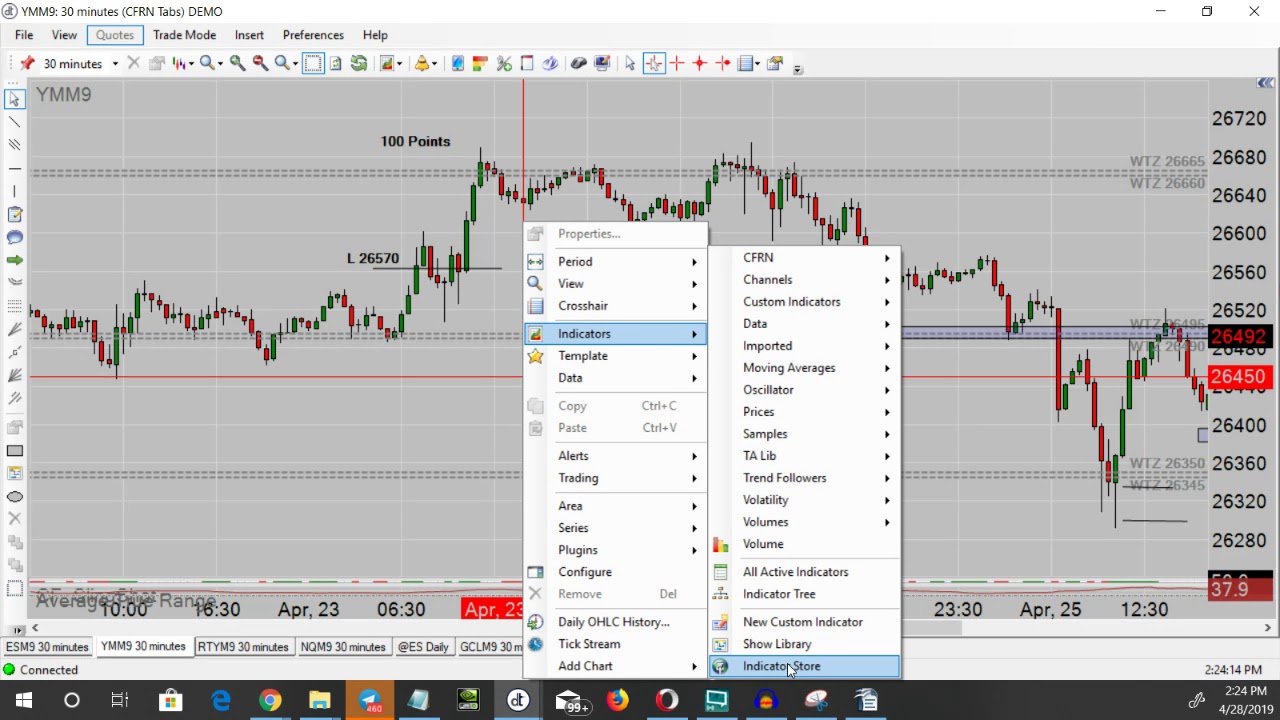This screenshot has height=720, width=1280.
Task: Open the chart style dropdown arrow
Action: [190, 63]
